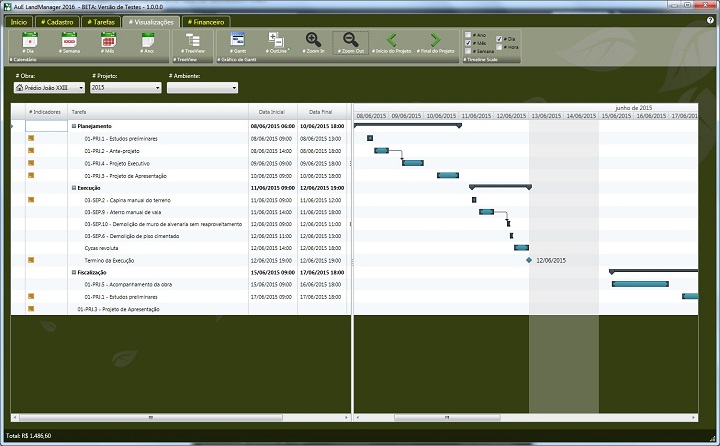The height and width of the screenshot is (446, 720).
Task: Toggle the Semana timeline scale checkbox
Action: 468,51
